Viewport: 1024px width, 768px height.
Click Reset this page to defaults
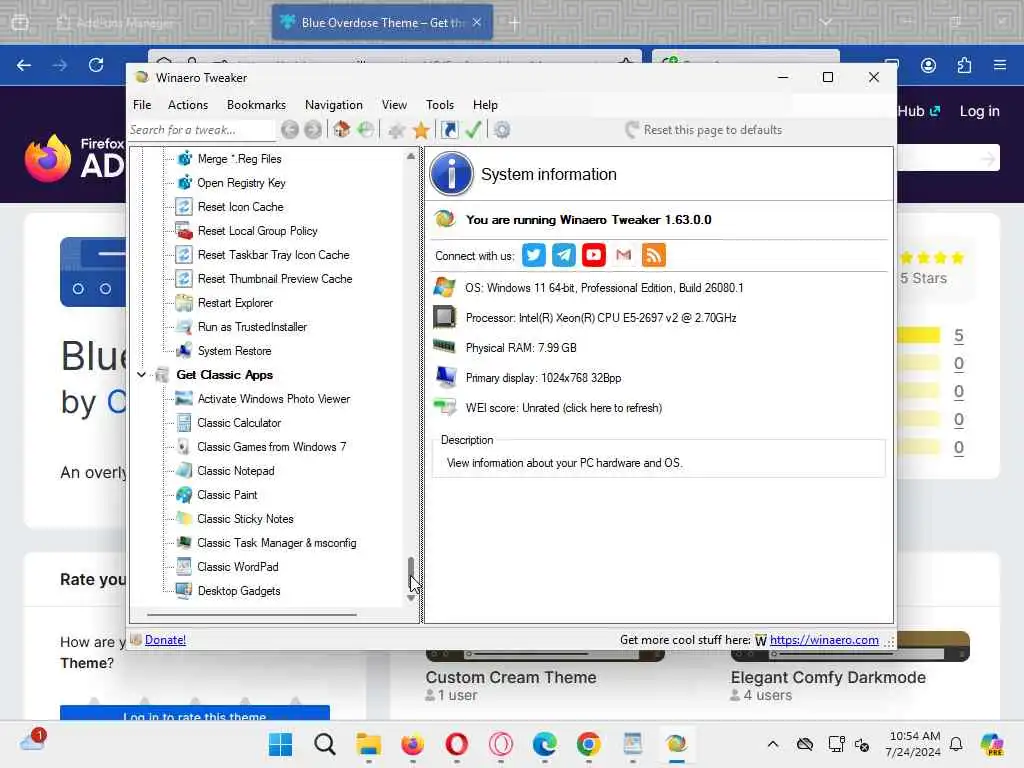point(703,130)
